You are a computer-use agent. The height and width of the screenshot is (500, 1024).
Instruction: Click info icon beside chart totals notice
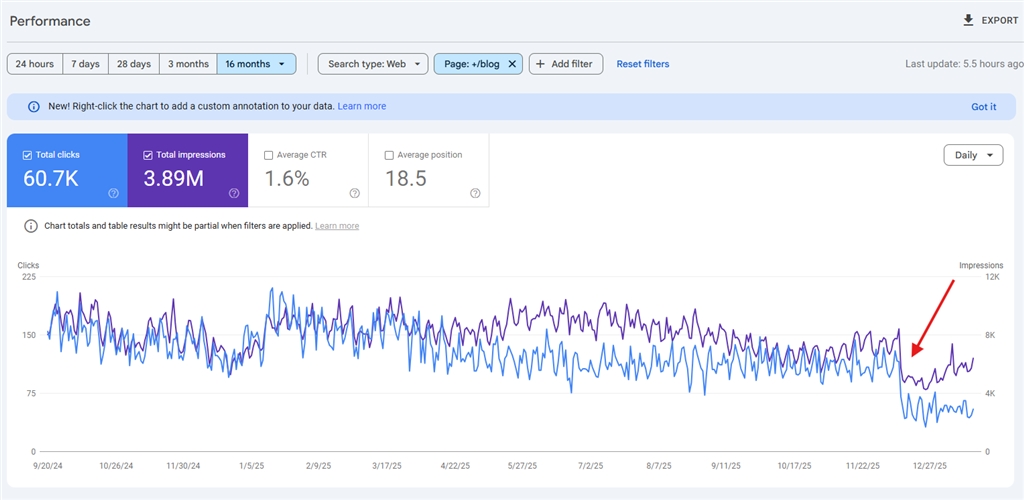[31, 226]
